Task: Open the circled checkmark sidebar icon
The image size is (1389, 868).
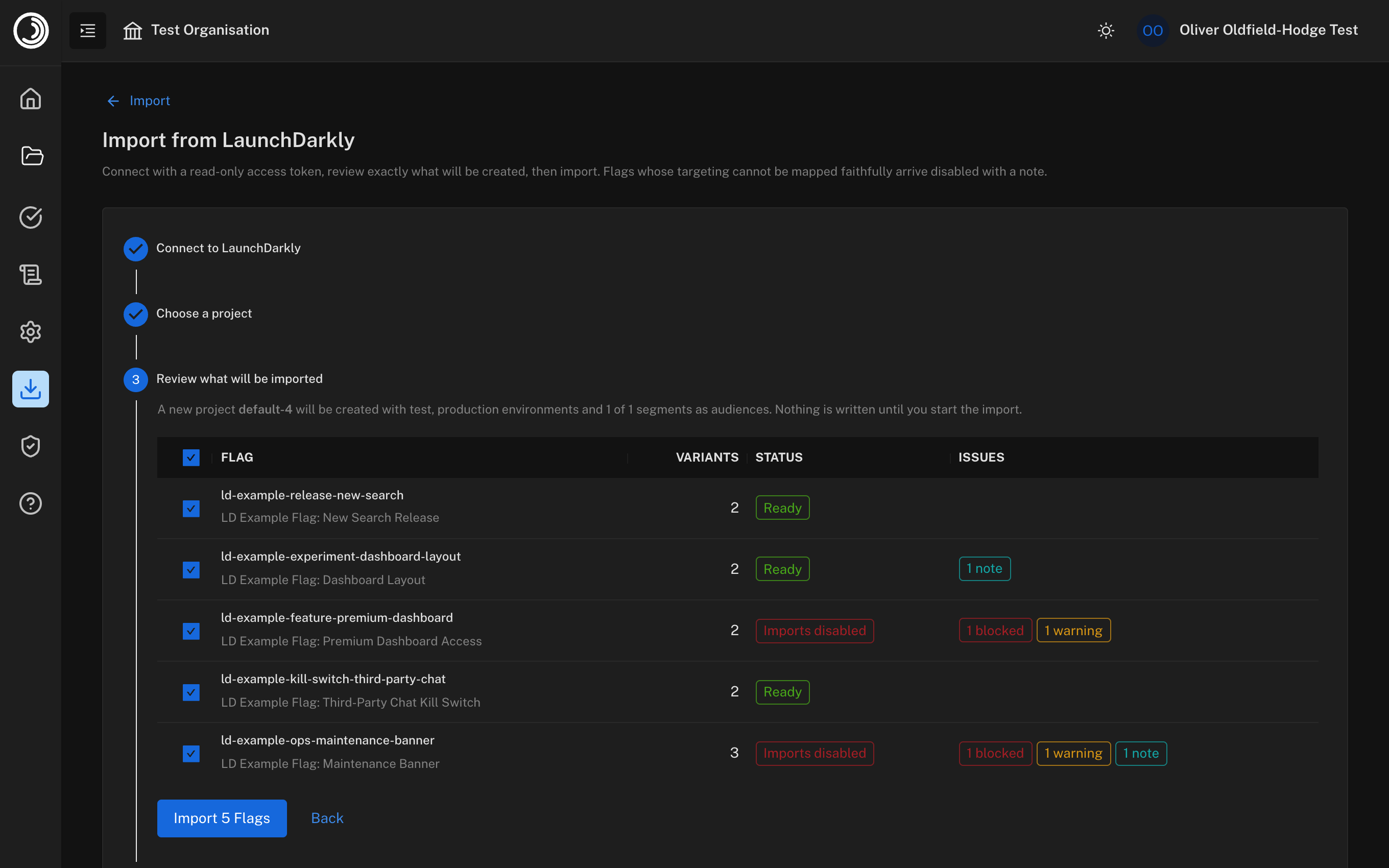Action: pos(31,217)
